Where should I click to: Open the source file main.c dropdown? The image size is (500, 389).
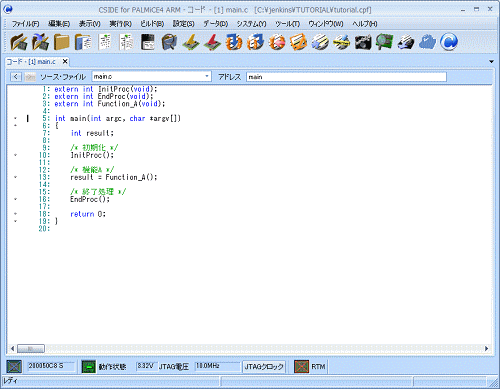click(x=207, y=76)
